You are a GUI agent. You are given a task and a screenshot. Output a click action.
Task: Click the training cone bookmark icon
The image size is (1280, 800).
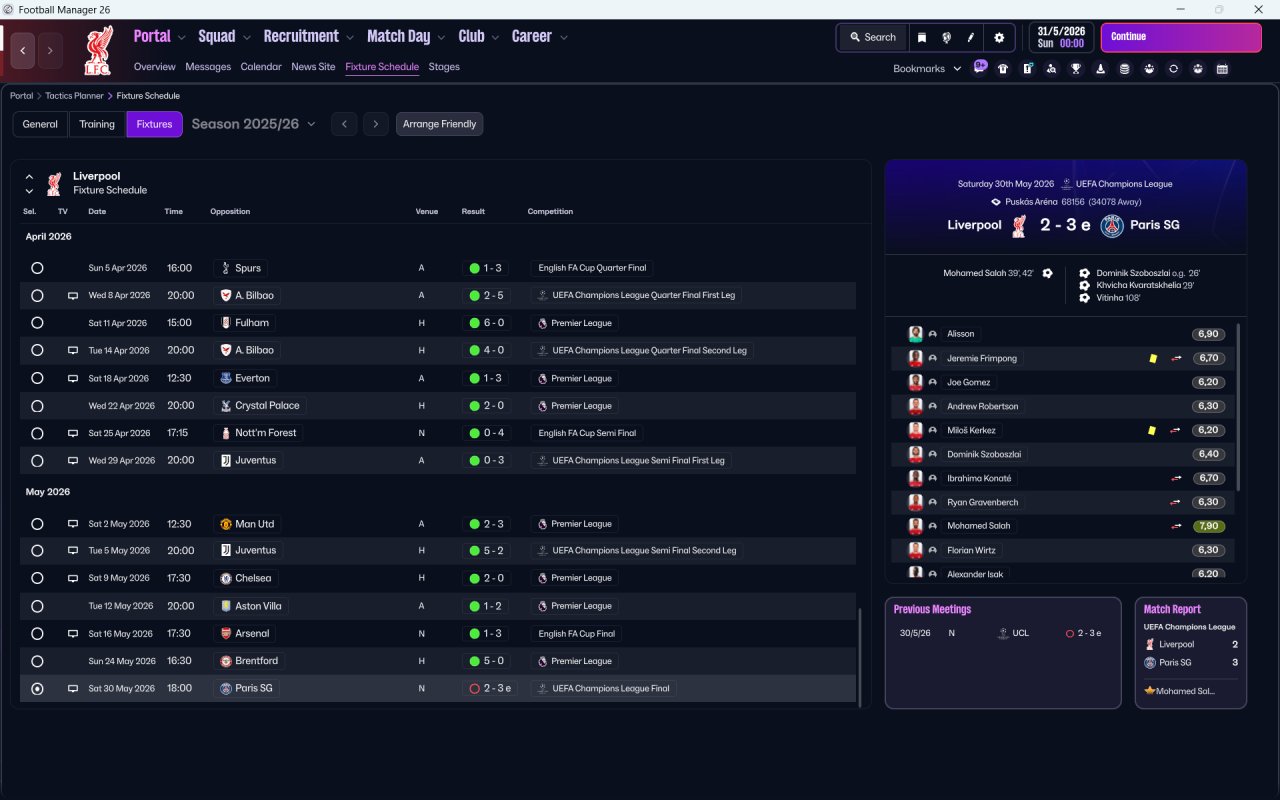pyautogui.click(x=1100, y=69)
